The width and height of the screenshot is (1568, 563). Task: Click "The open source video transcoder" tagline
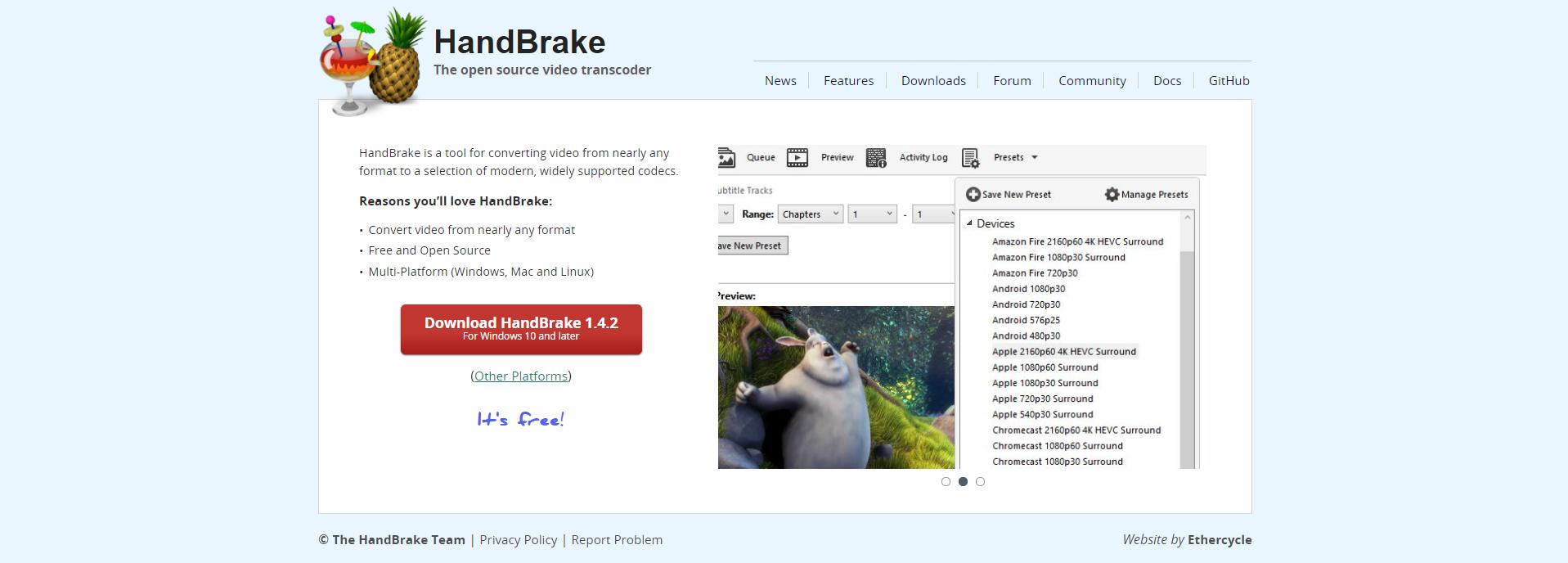542,70
